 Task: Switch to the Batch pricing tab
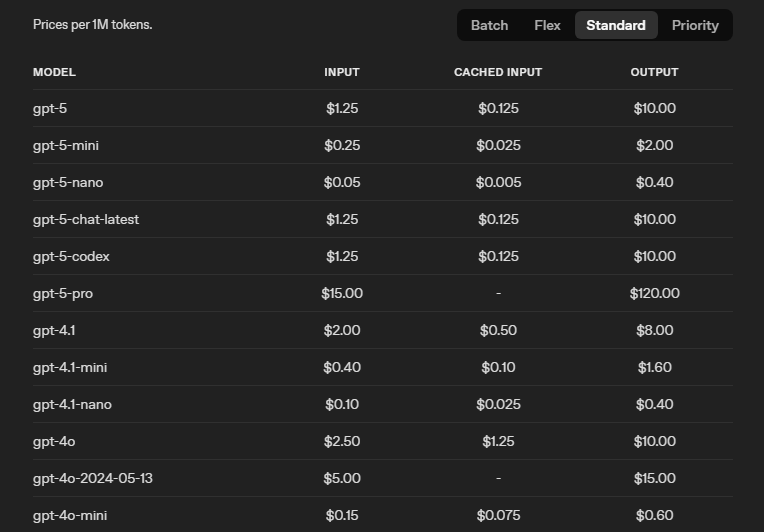coord(489,25)
